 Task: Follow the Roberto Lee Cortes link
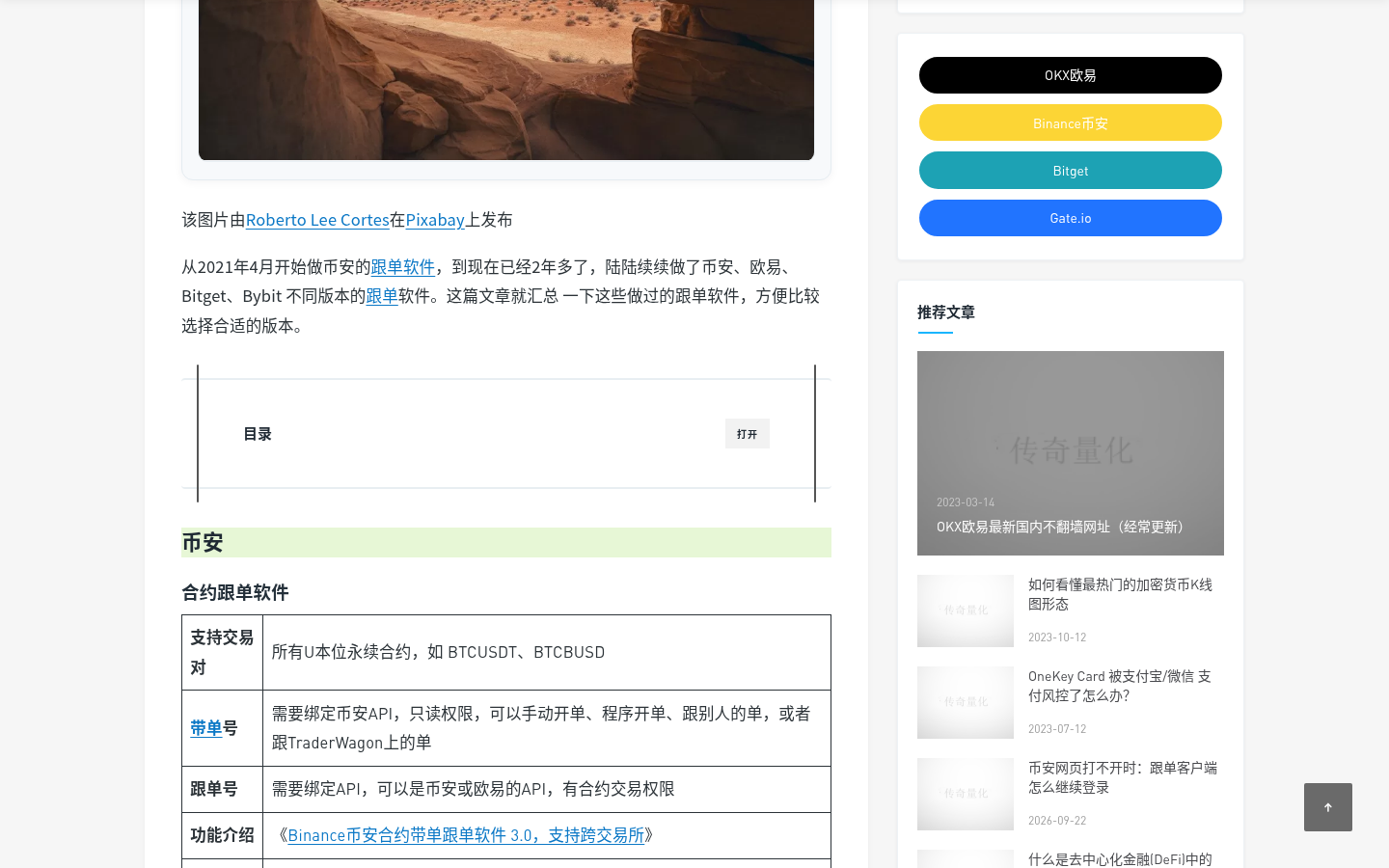click(x=317, y=220)
